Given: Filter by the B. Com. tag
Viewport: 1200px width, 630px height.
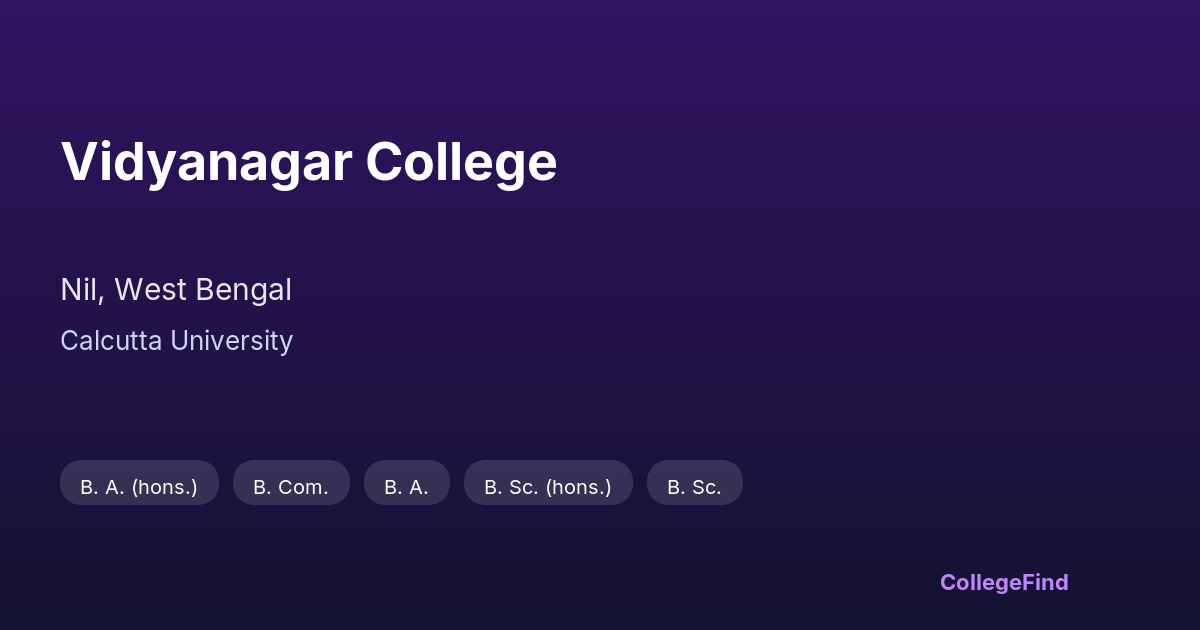Looking at the screenshot, I should pyautogui.click(x=291, y=487).
